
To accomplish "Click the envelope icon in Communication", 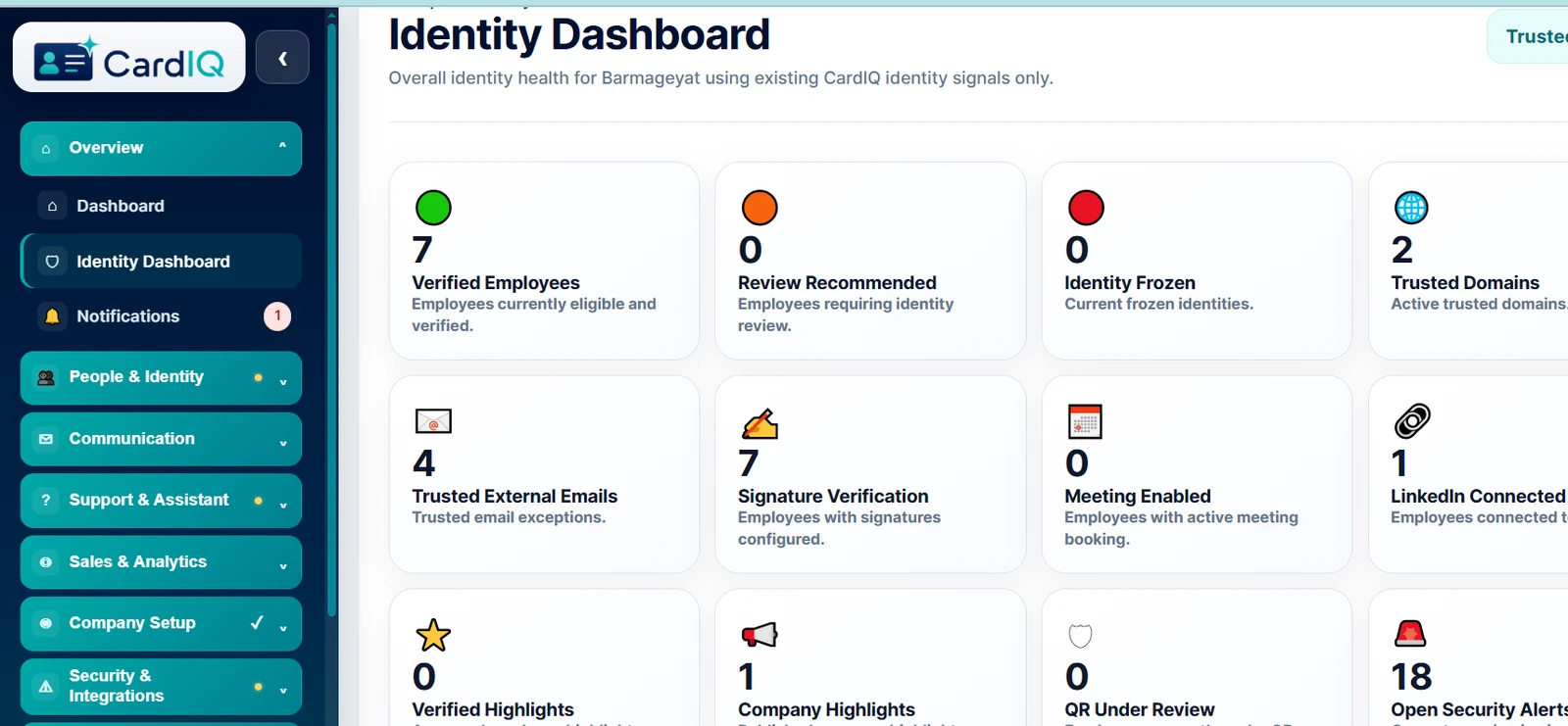I will pos(46,439).
